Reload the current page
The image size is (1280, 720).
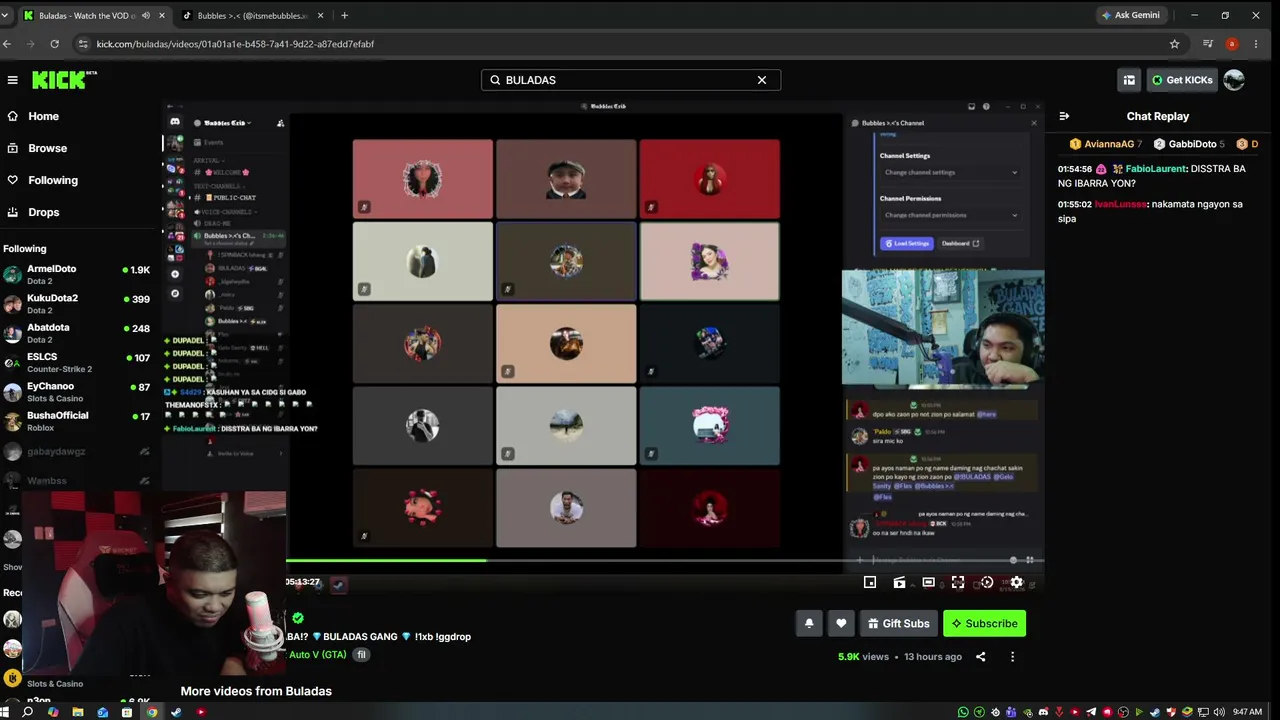54,44
